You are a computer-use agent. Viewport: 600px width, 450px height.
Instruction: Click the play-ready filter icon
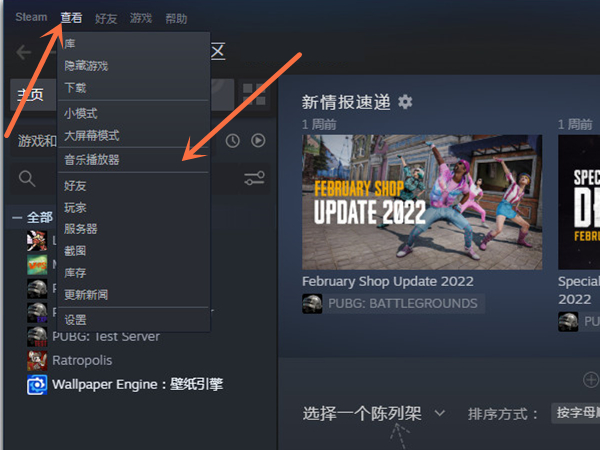258,141
